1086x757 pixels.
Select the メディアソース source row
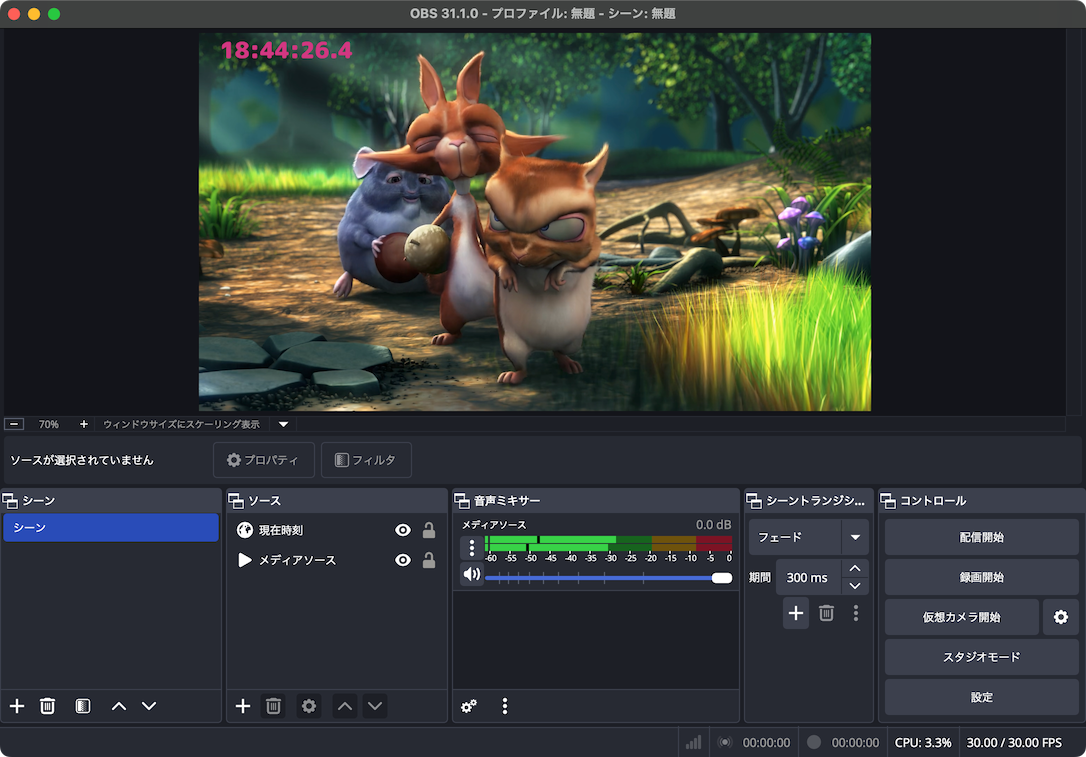point(337,560)
